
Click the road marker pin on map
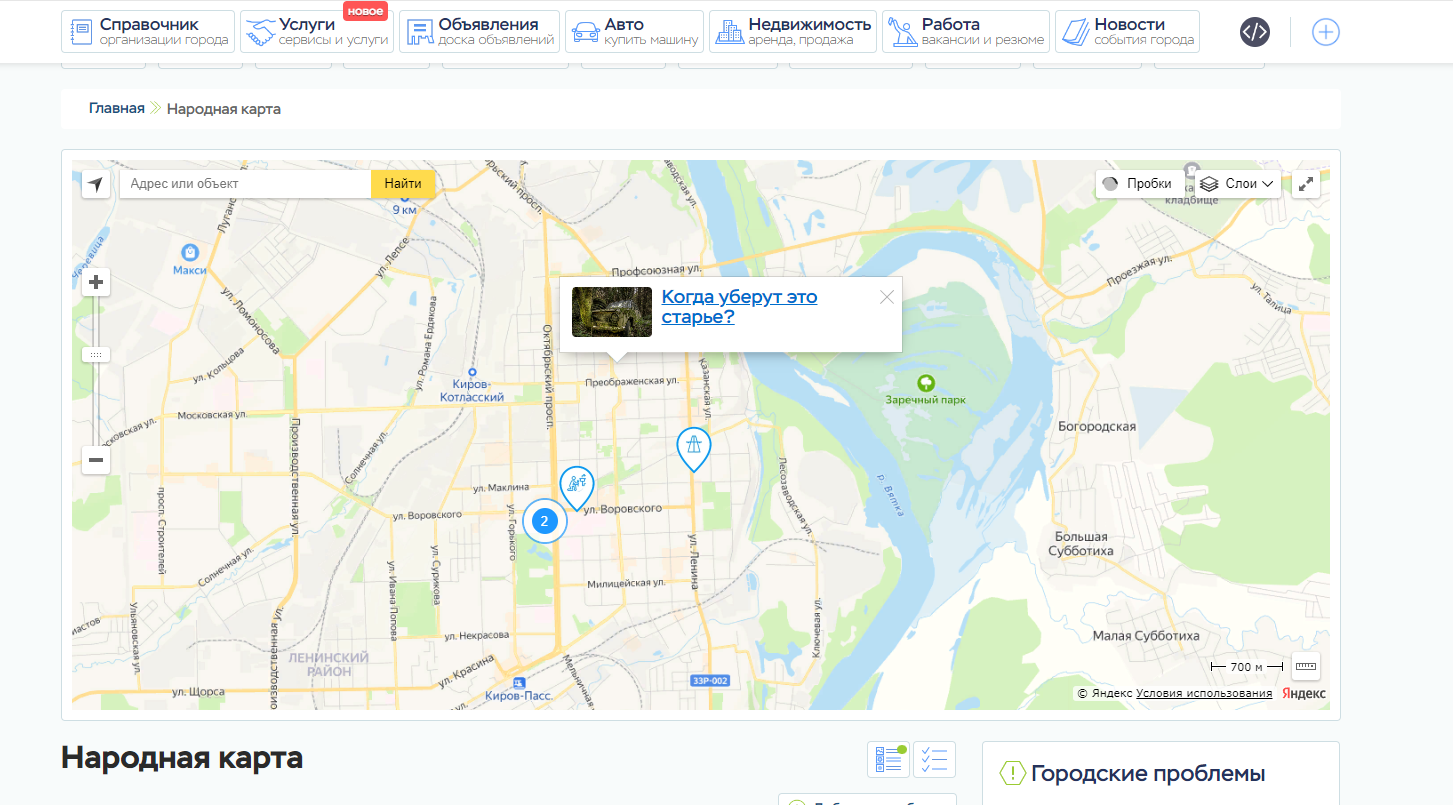(x=693, y=447)
